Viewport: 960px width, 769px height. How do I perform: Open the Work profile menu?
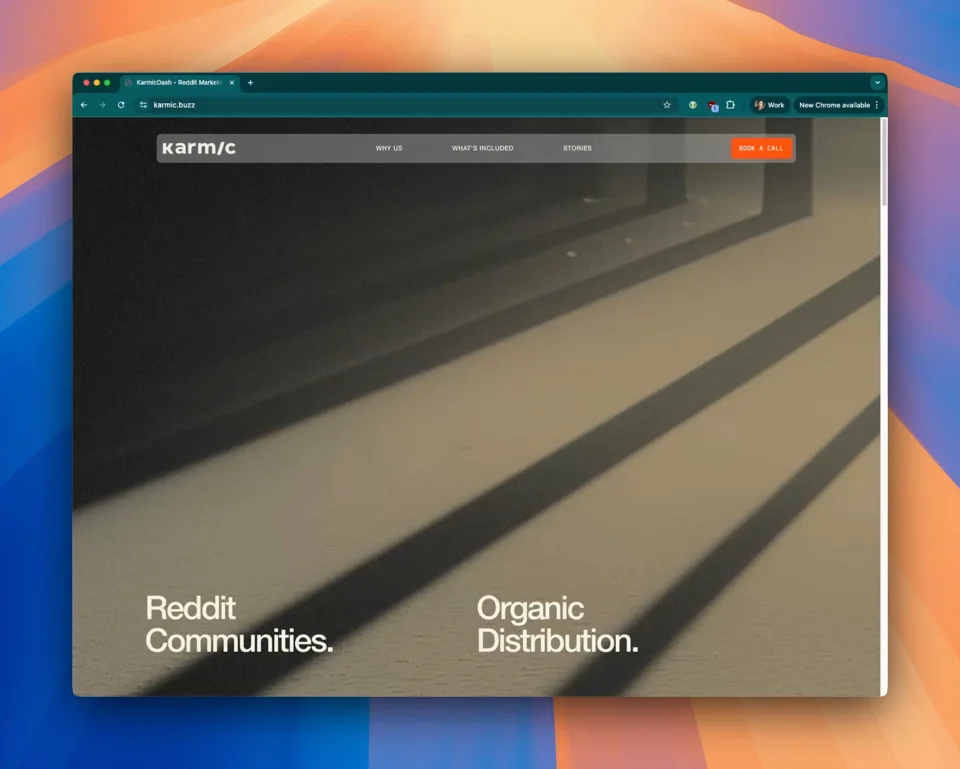point(769,105)
